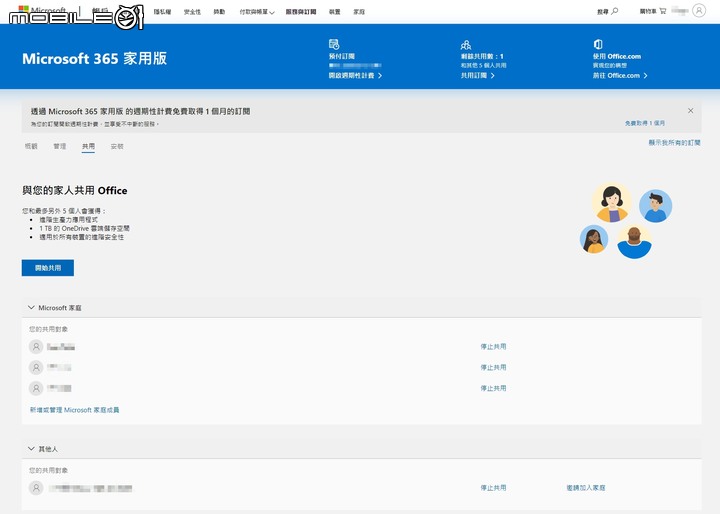Open the 安全性 menu item
Viewport: 720px width, 514px height.
point(192,12)
